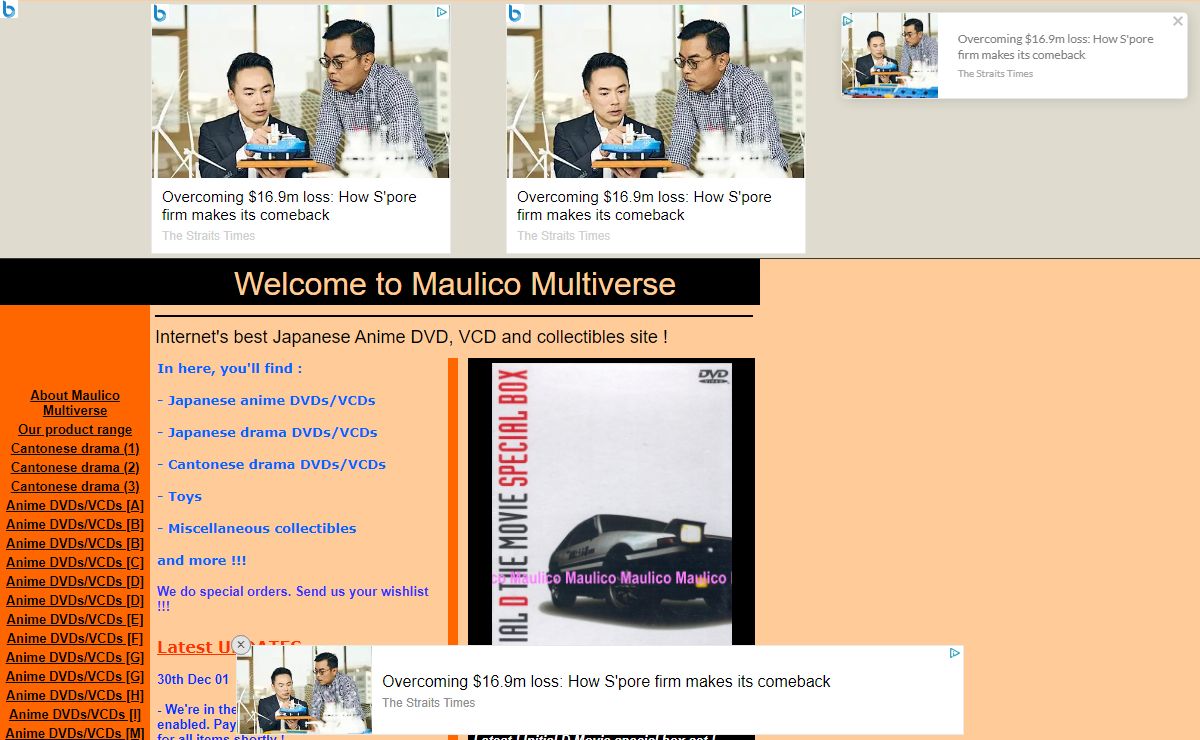The image size is (1200, 740).
Task: Click the headline text in the small right popup ad
Action: click(x=1055, y=47)
